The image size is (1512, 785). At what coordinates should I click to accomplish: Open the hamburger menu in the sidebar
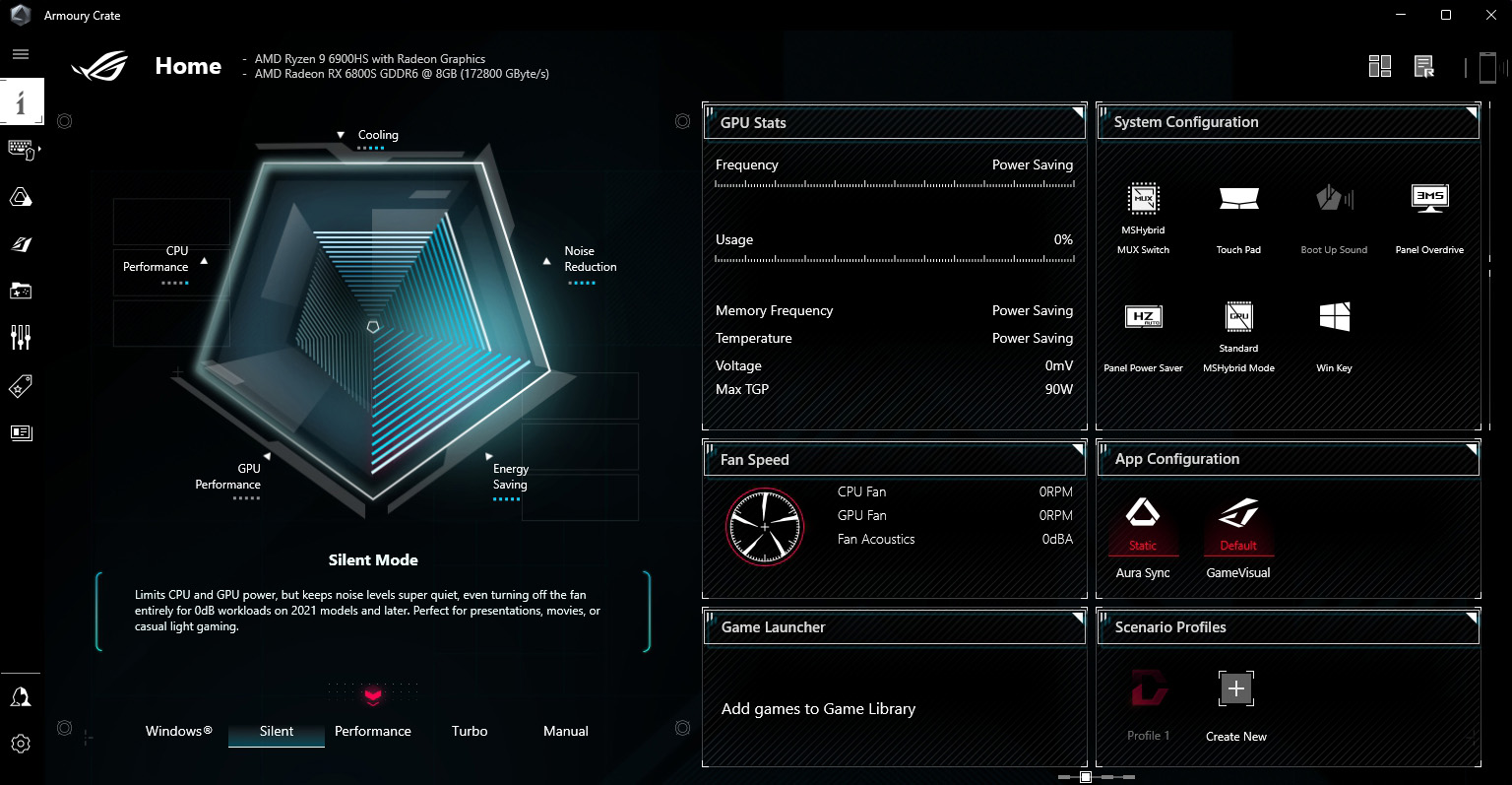click(21, 54)
